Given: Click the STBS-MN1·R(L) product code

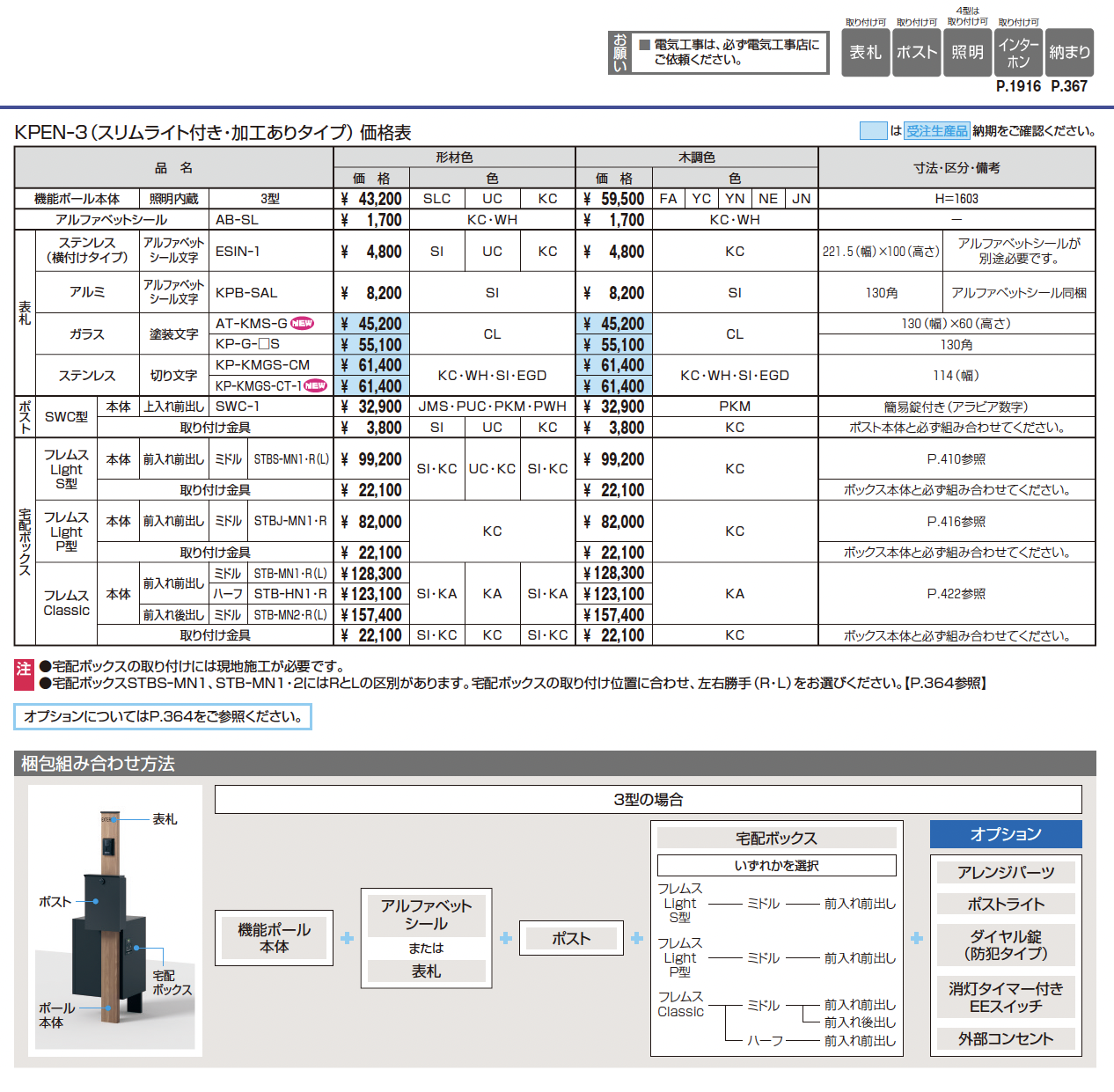Looking at the screenshot, I should [x=291, y=459].
